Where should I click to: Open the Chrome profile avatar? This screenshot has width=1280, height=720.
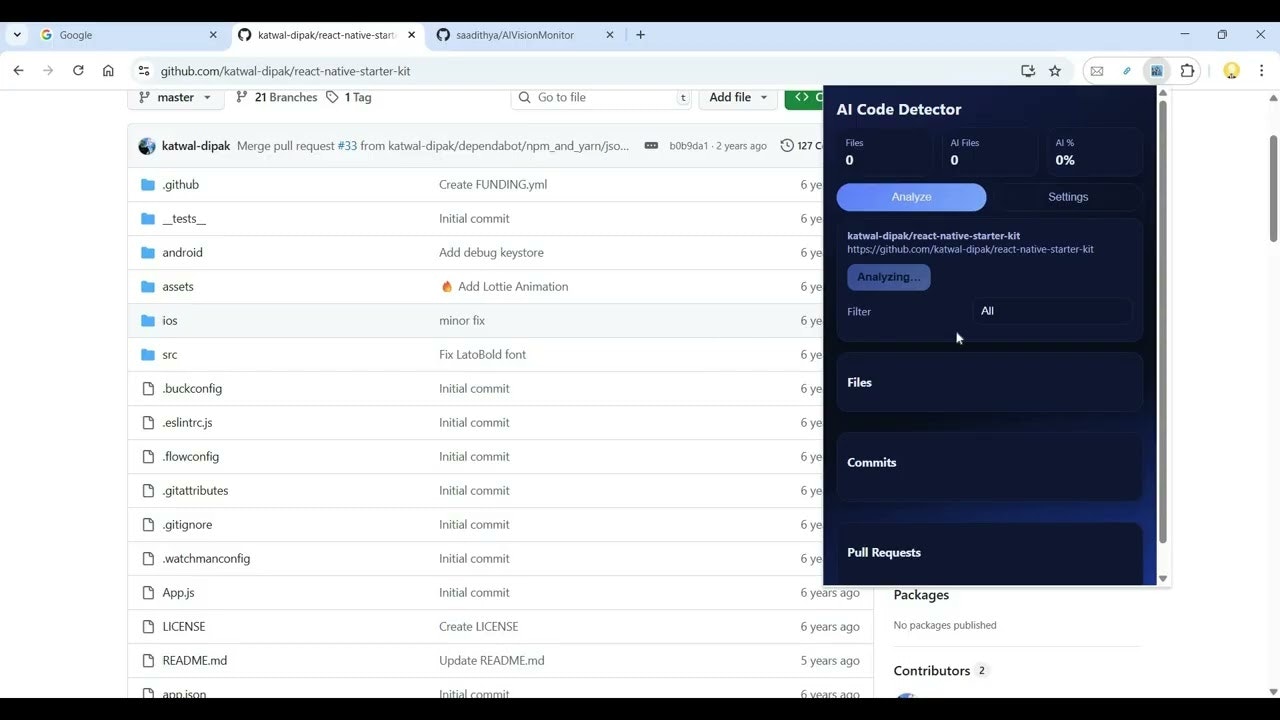point(1231,71)
